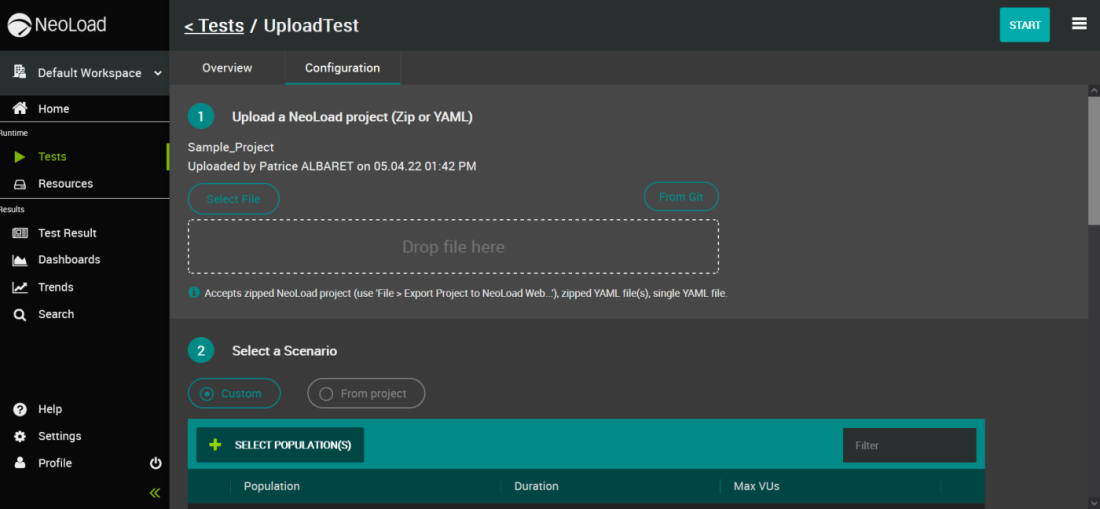Select the Custom scenario radio button
Image resolution: width=1100 pixels, height=509 pixels.
(x=207, y=394)
